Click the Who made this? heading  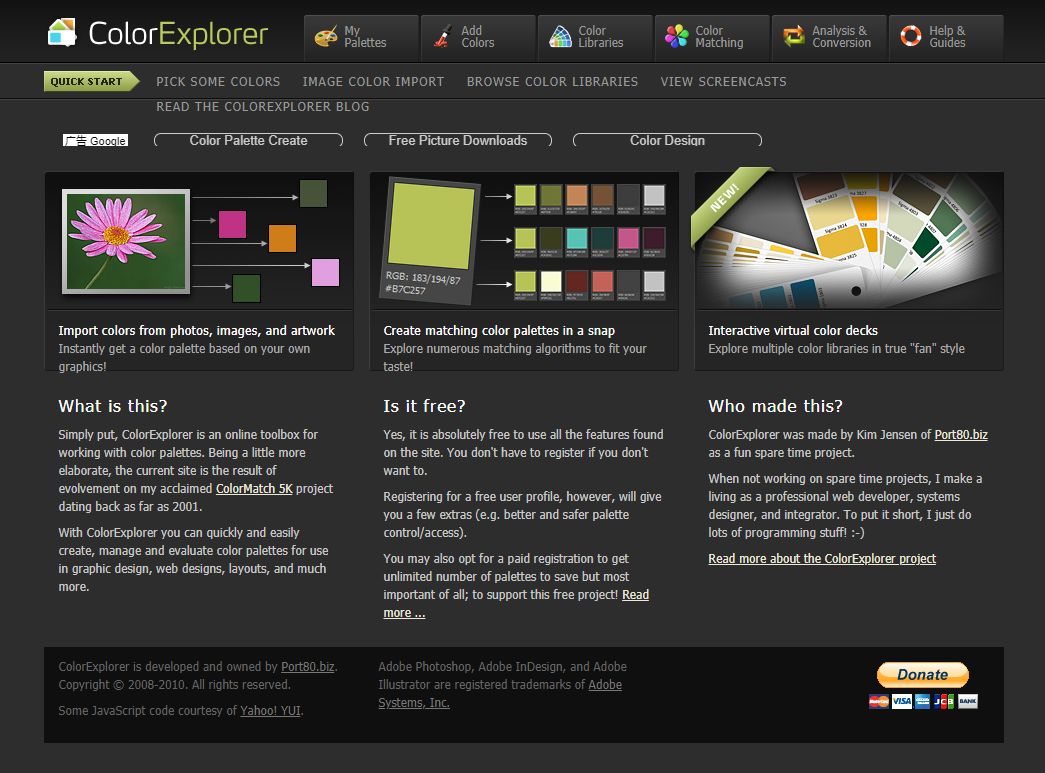pyautogui.click(x=775, y=406)
